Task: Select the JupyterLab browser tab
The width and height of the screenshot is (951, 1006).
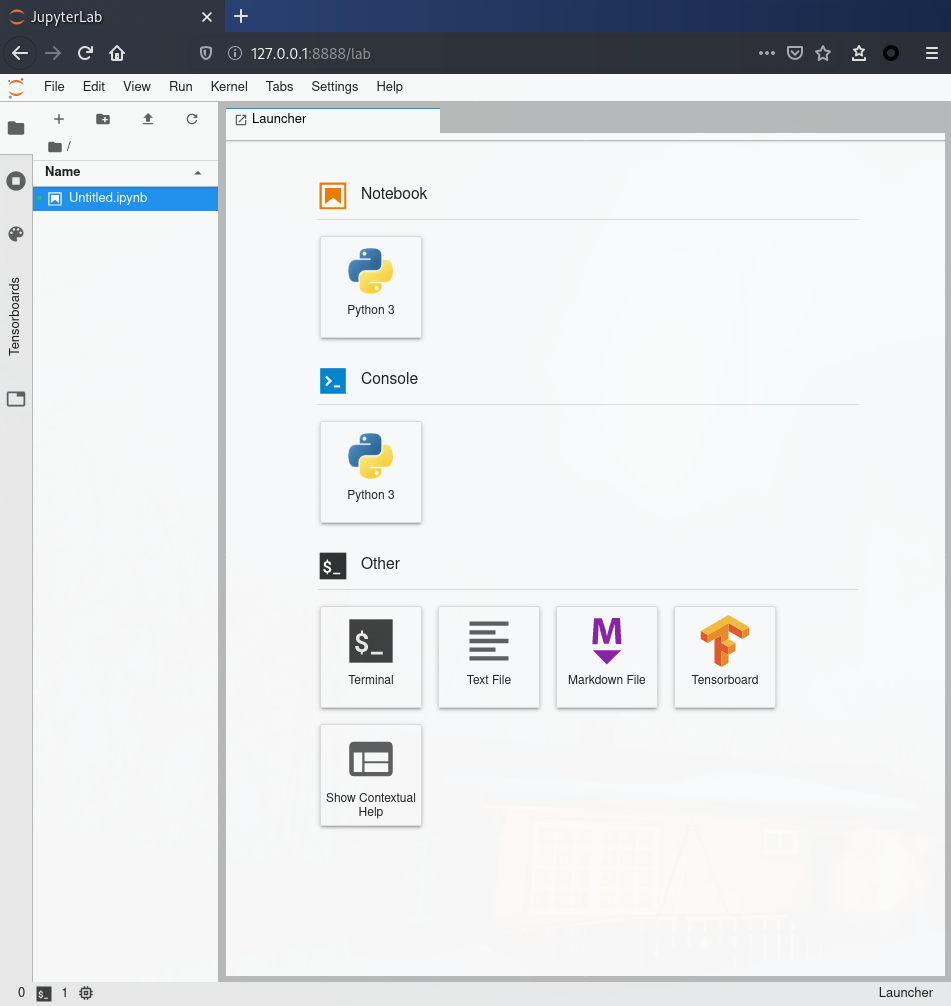Action: 112,17
